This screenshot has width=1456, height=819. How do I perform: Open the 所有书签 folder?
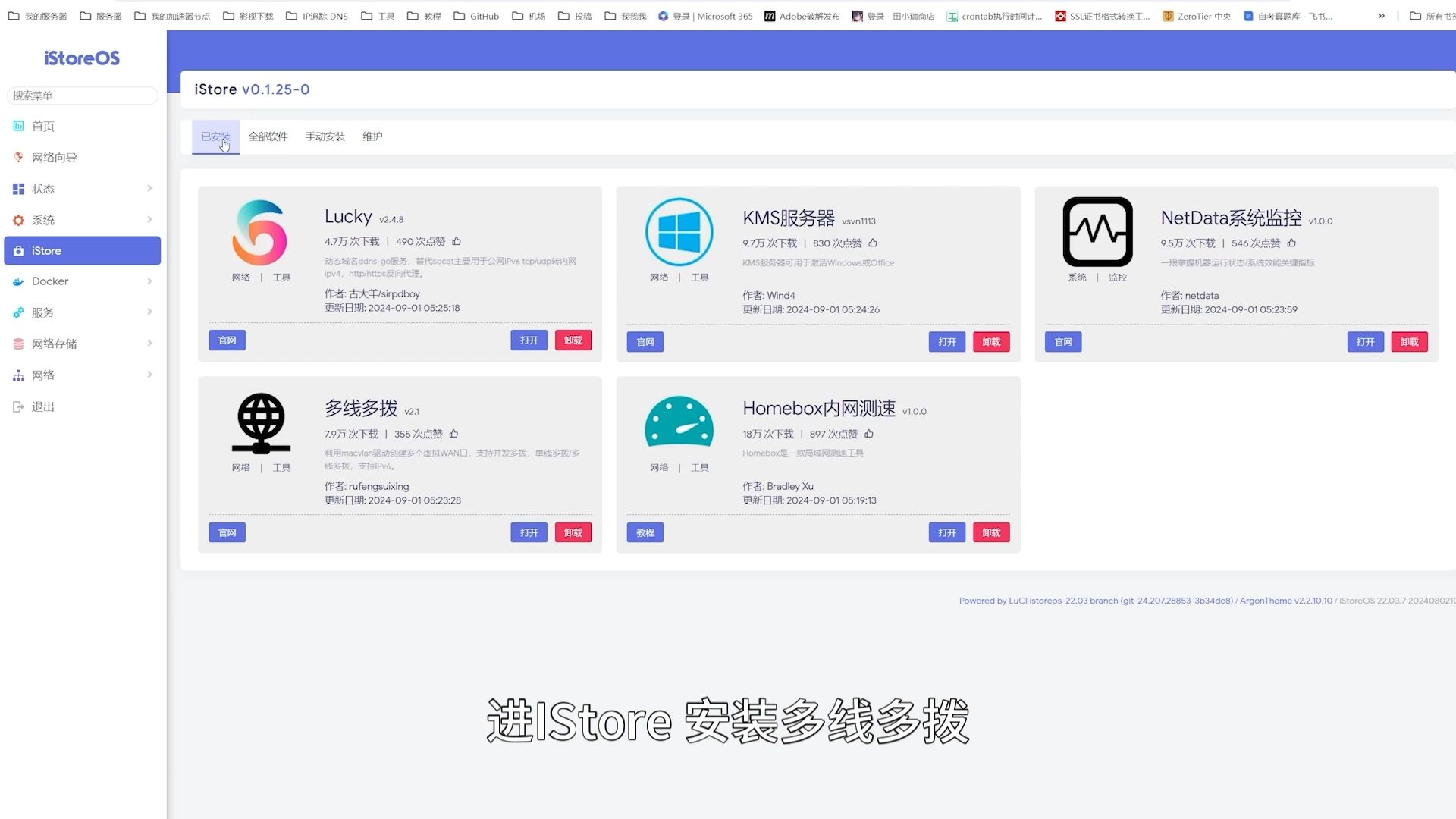click(x=1432, y=16)
